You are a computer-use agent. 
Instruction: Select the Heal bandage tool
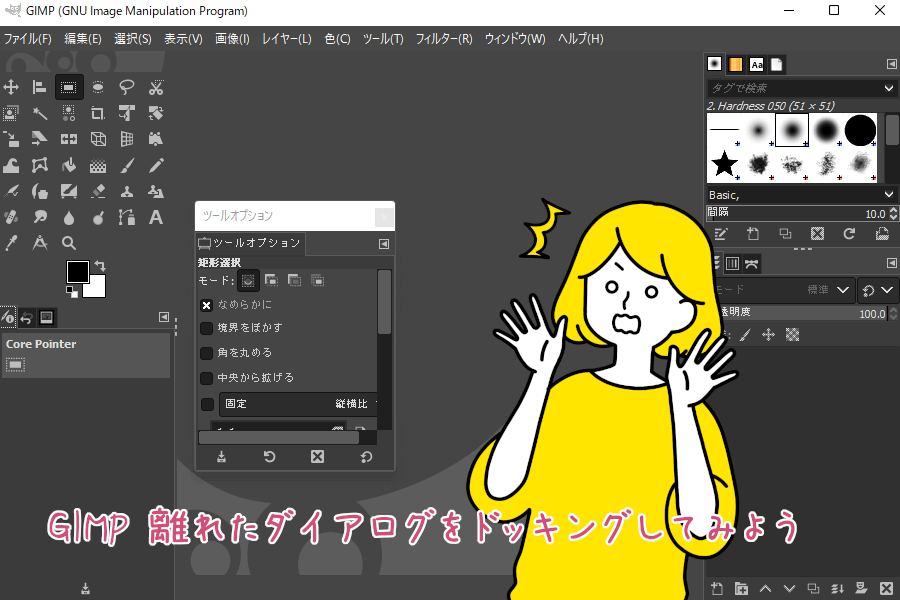click(x=11, y=217)
